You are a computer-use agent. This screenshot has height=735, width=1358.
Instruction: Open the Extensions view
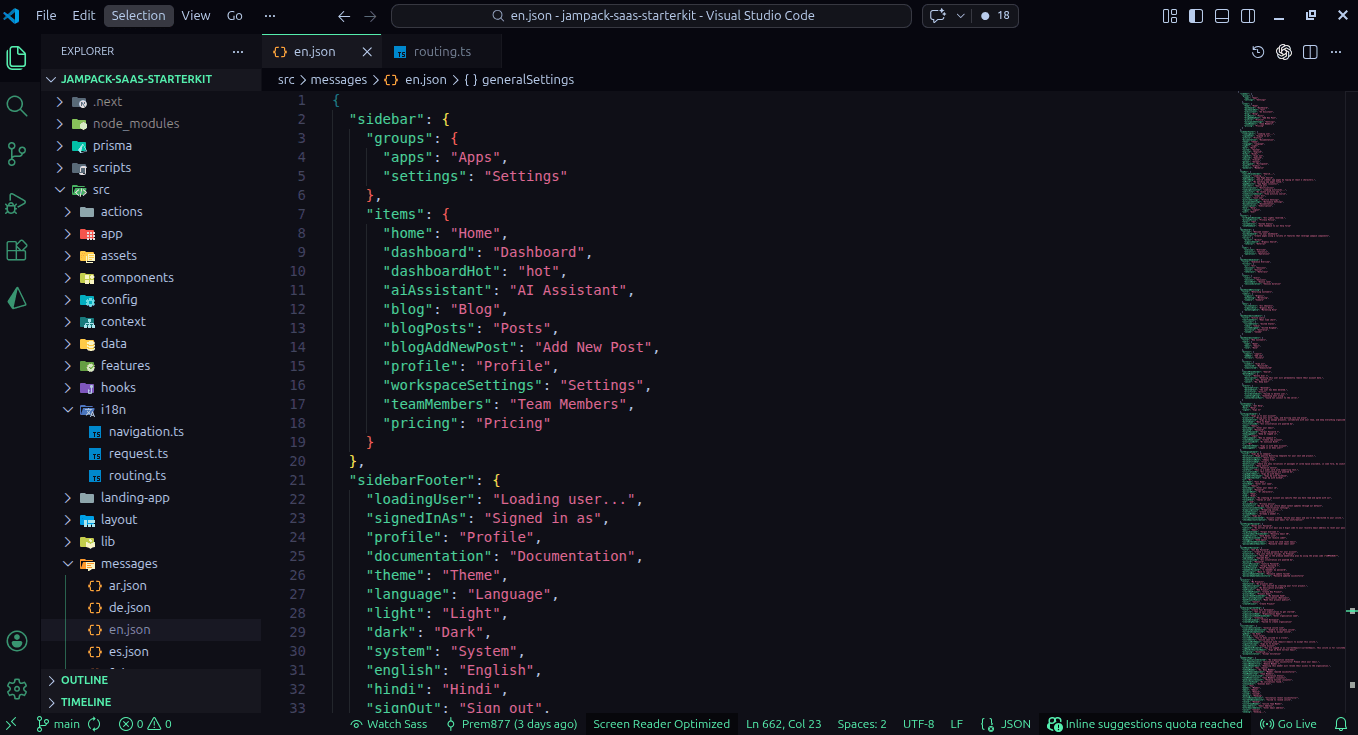(17, 250)
